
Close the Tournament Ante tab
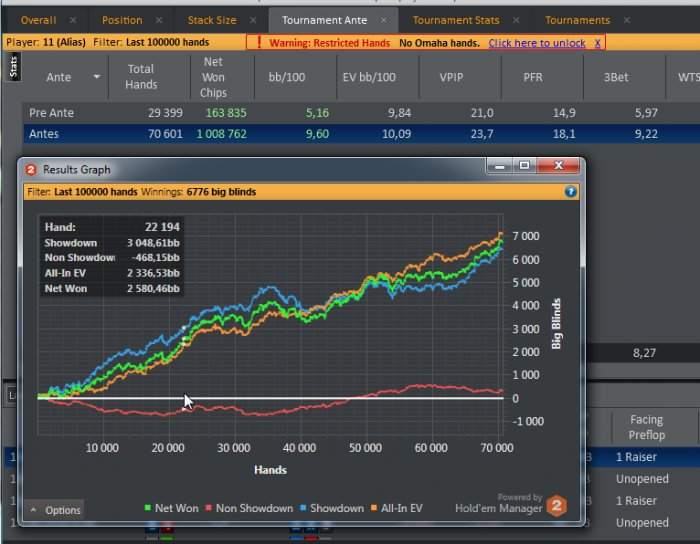[x=383, y=20]
